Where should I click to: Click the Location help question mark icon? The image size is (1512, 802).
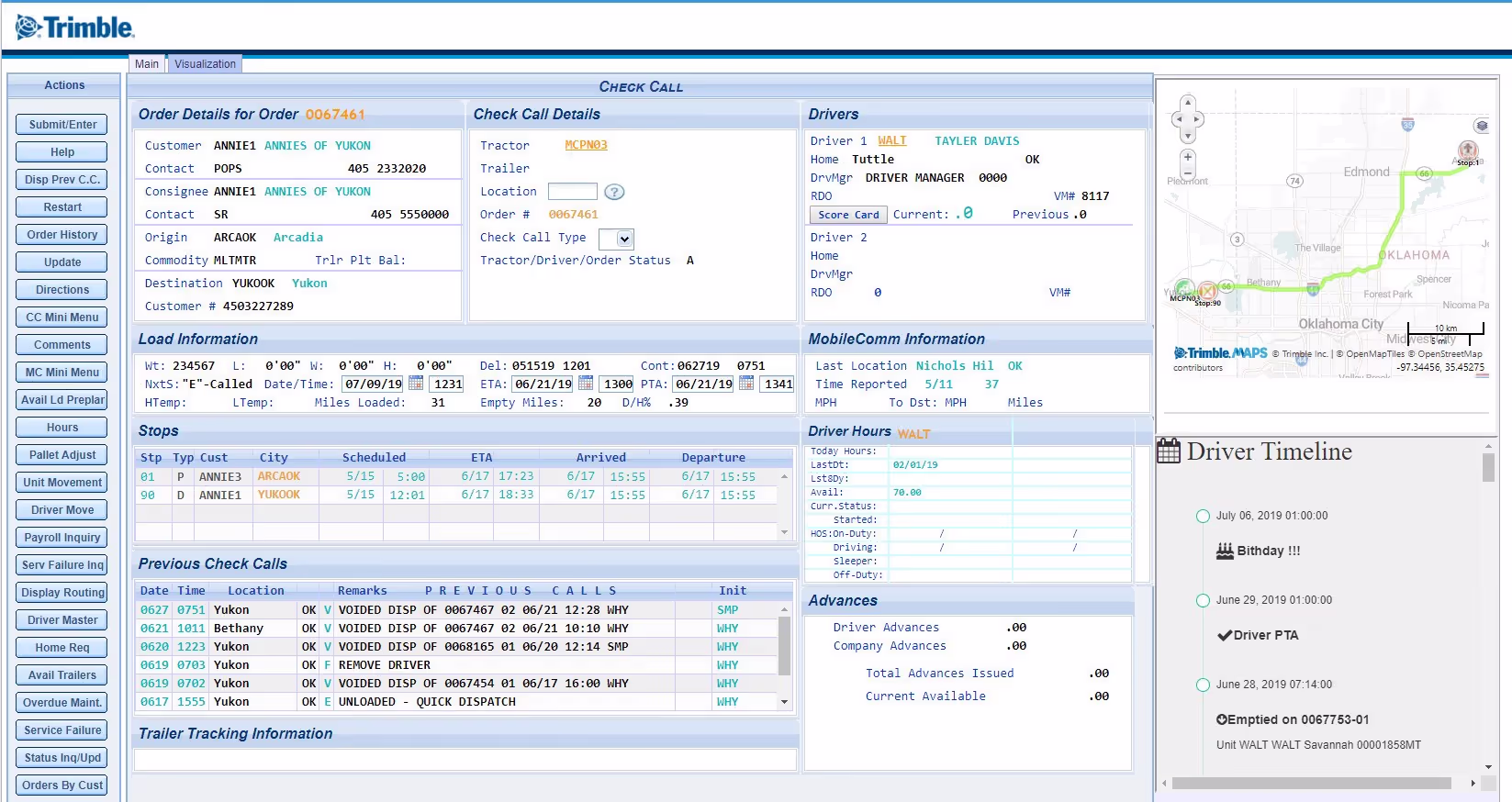[615, 192]
